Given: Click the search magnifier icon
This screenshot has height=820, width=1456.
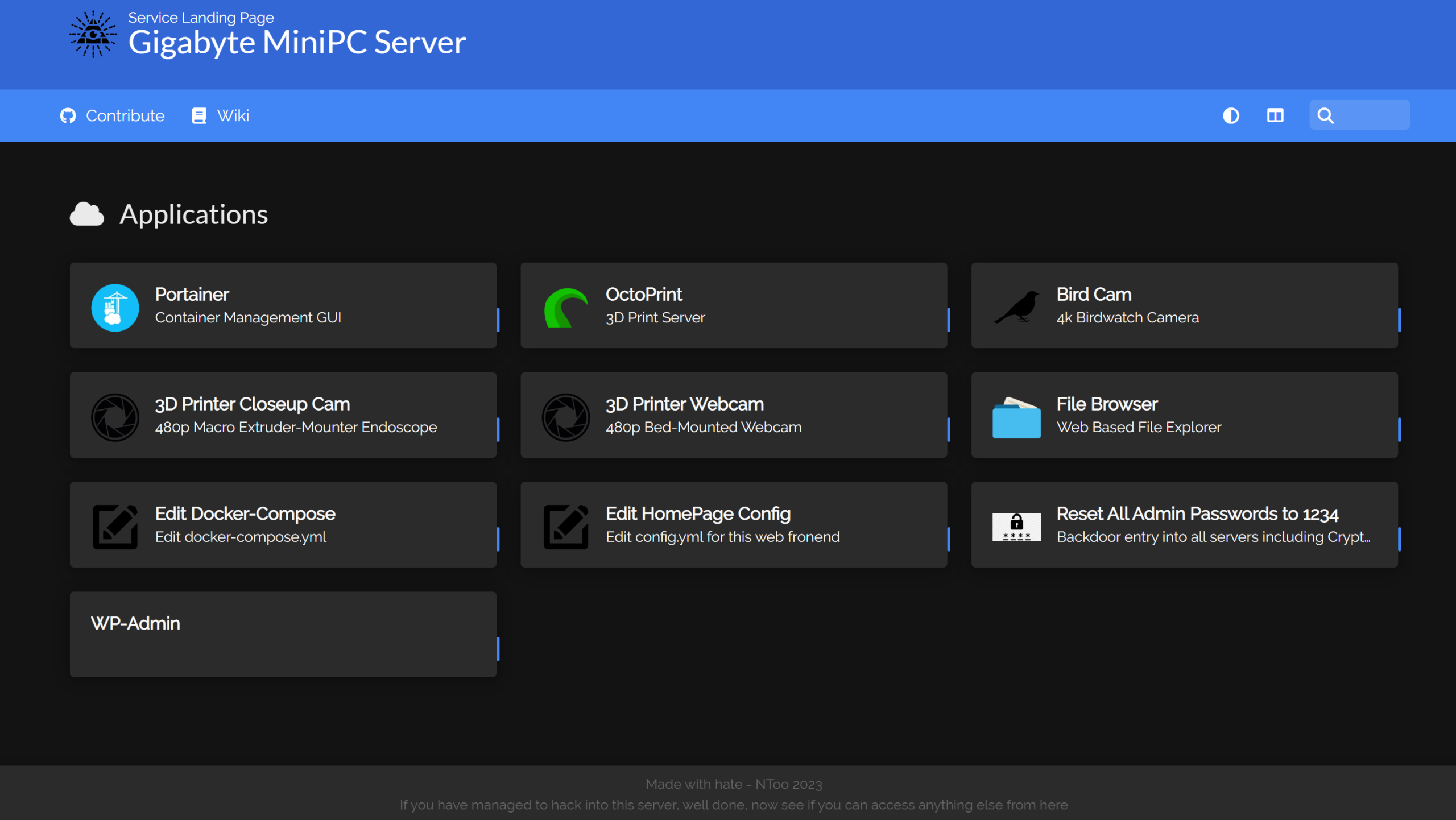Looking at the screenshot, I should click(x=1325, y=116).
